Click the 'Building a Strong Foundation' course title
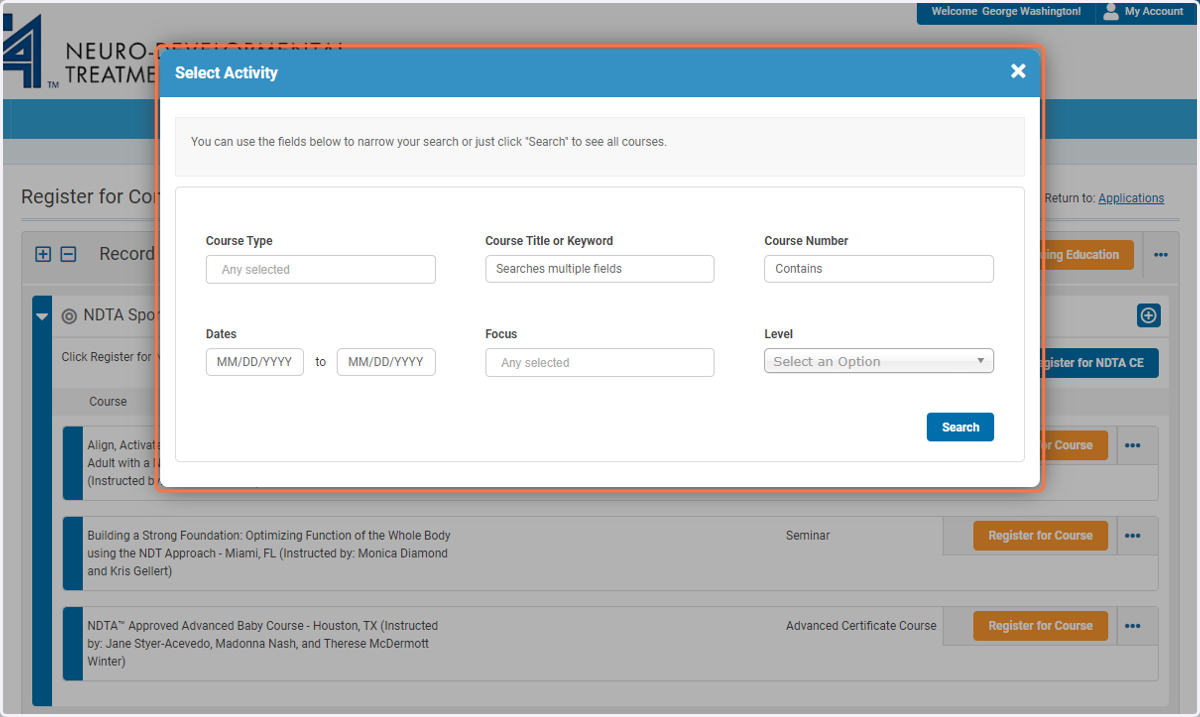Viewport: 1200px width, 717px height. [x=269, y=553]
